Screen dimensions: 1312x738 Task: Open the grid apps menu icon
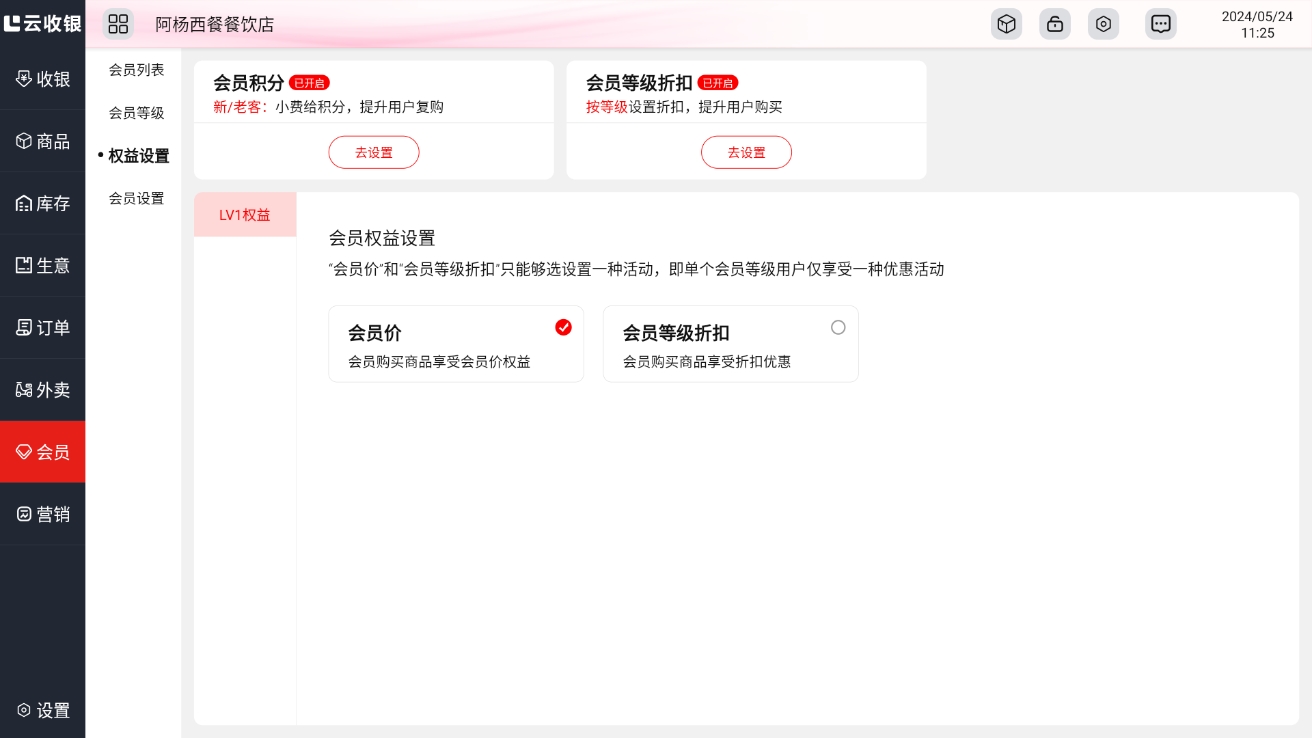(x=118, y=24)
